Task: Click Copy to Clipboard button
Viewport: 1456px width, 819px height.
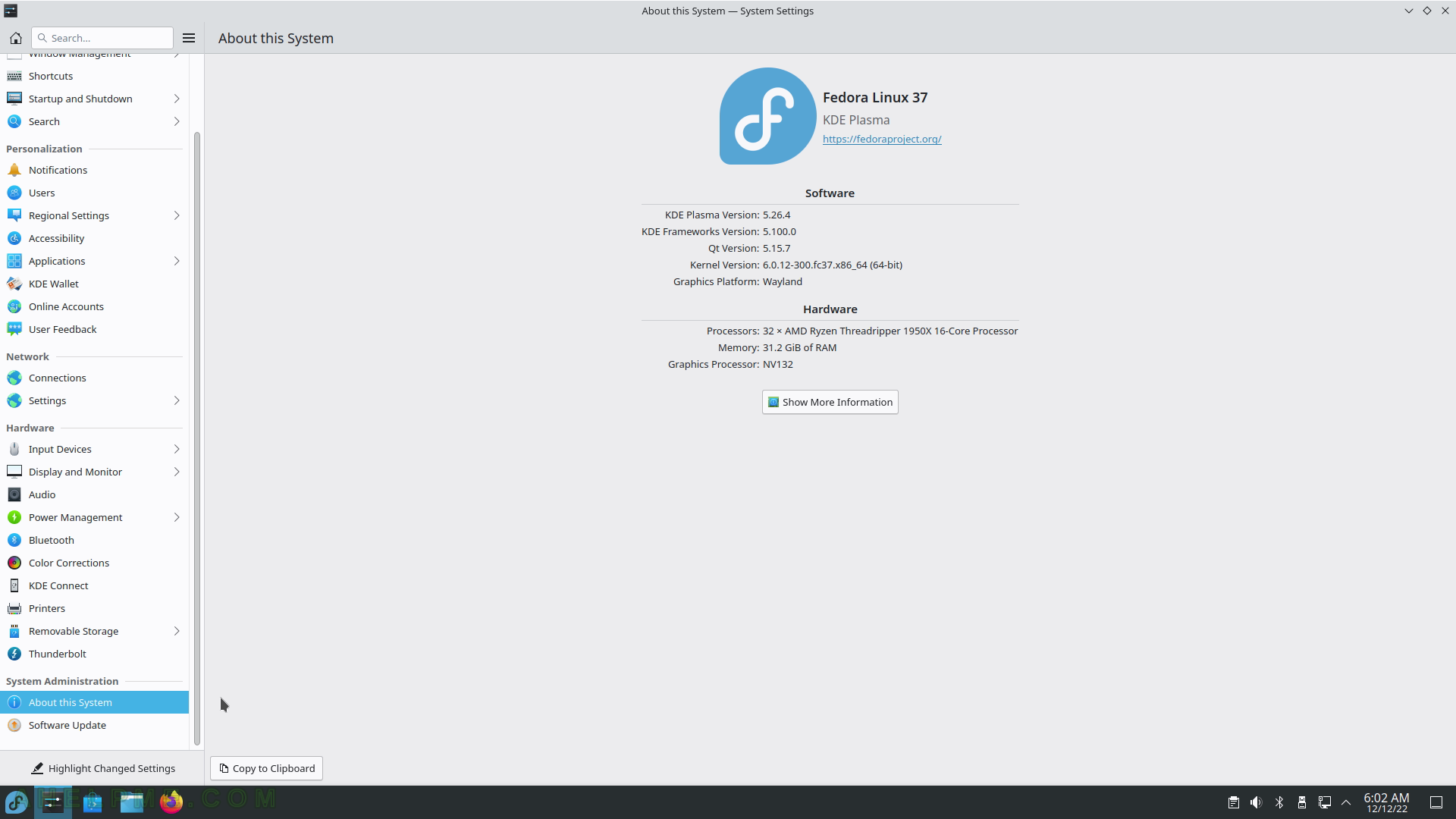Action: [x=266, y=768]
